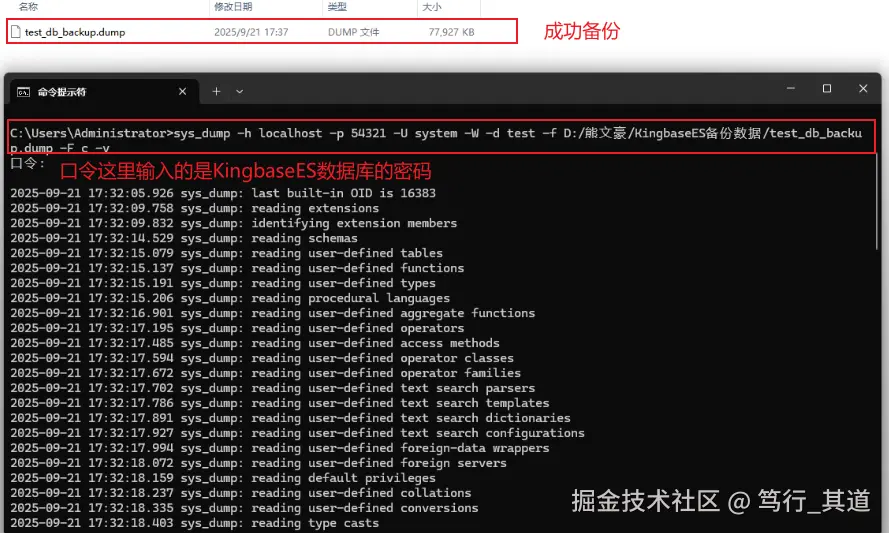
Task: Click the 'reading user-defined types' line
Action: [223, 283]
